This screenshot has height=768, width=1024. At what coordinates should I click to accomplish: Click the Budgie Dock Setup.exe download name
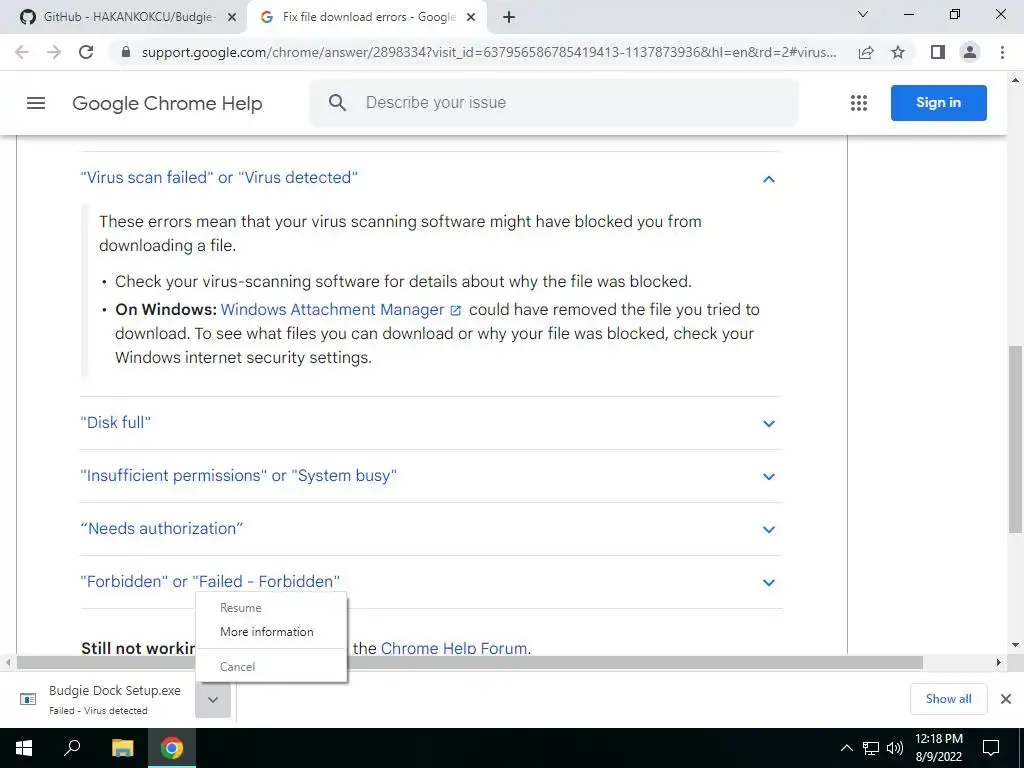tap(115, 690)
